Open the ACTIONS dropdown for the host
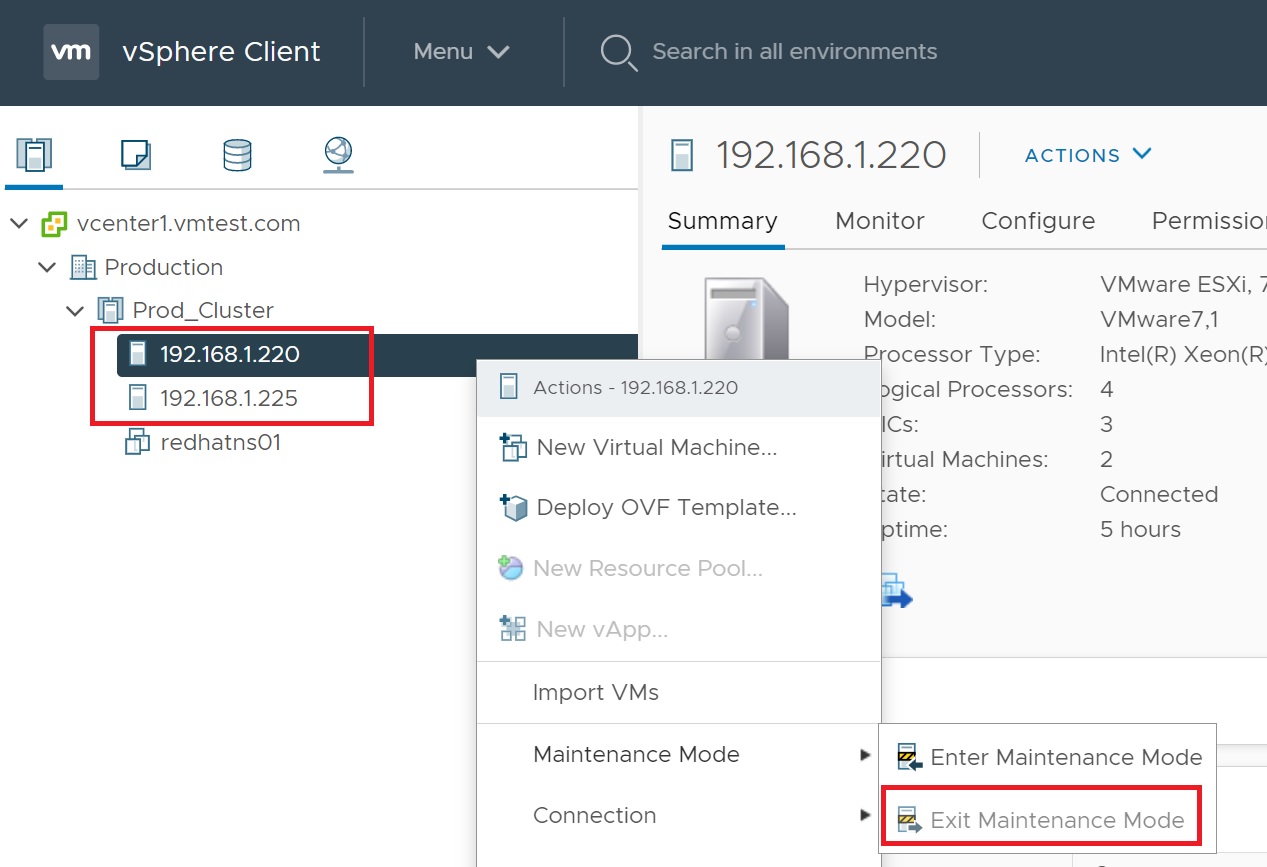Image resolution: width=1267 pixels, height=867 pixels. [1088, 155]
